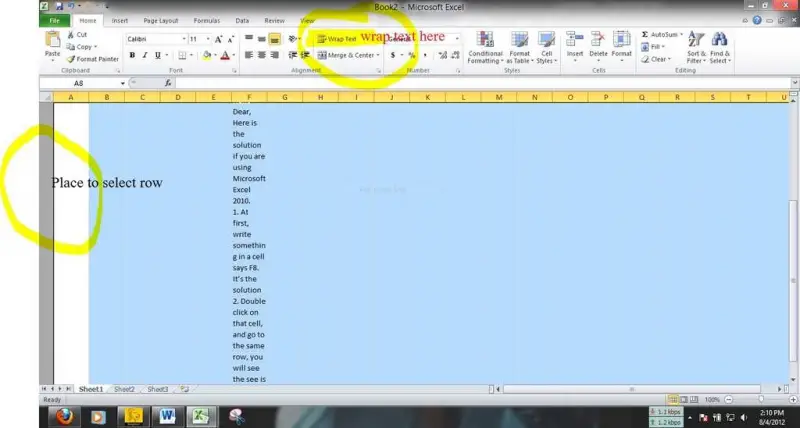Click the Zoom Out minus button

coord(729,400)
